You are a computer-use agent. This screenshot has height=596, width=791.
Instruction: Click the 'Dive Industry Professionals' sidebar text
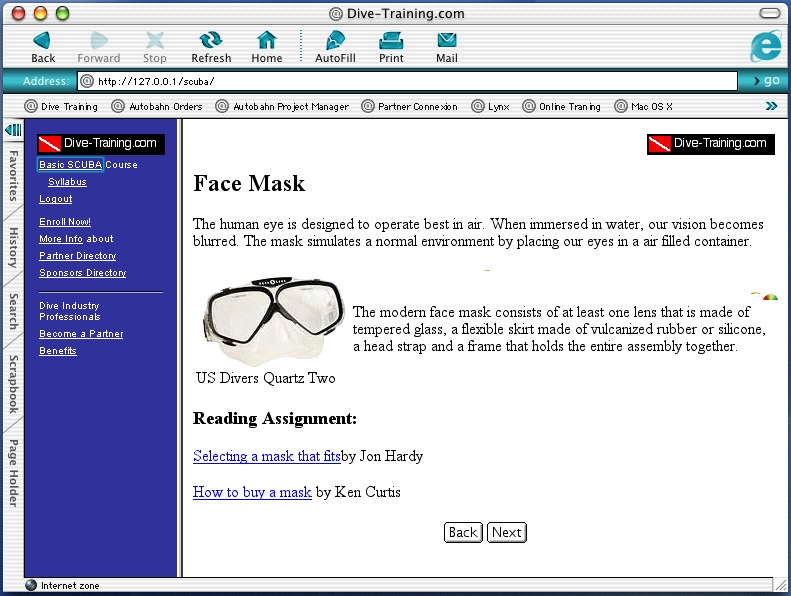(70, 311)
